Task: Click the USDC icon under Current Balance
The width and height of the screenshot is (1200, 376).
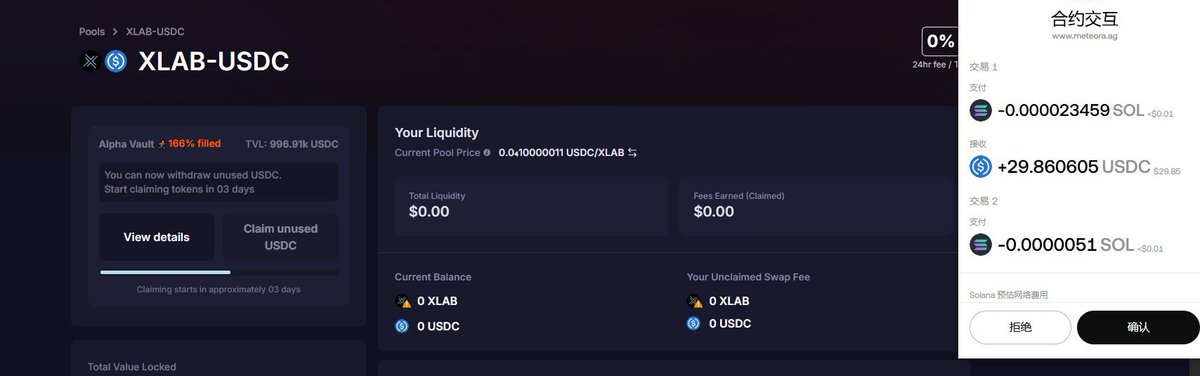Action: (x=402, y=325)
